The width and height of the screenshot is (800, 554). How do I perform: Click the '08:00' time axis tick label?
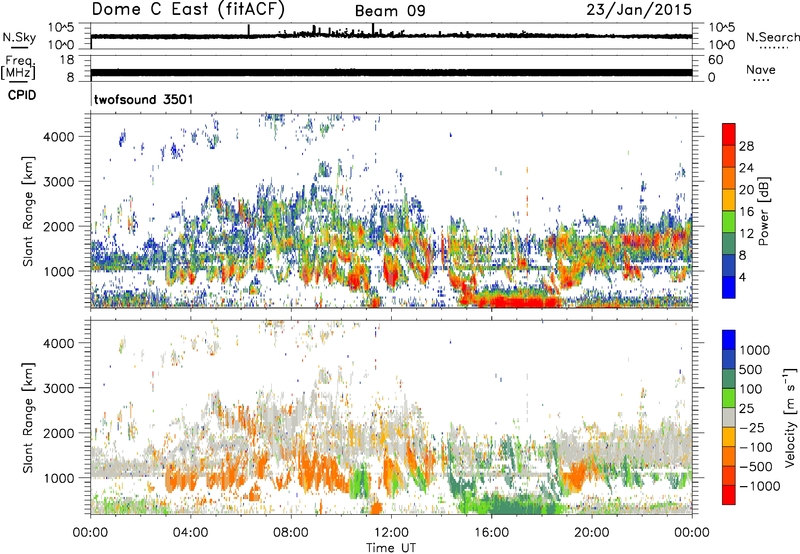tap(291, 533)
